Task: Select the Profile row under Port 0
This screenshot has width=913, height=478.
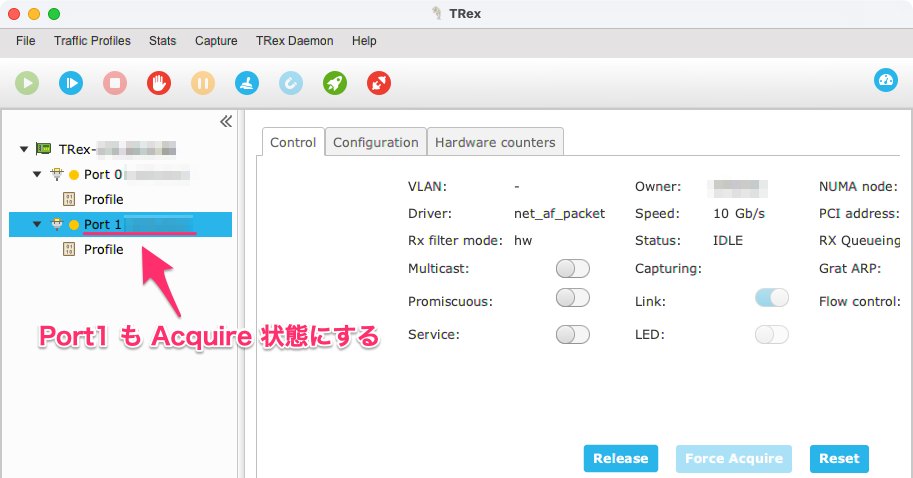Action: (121, 200)
